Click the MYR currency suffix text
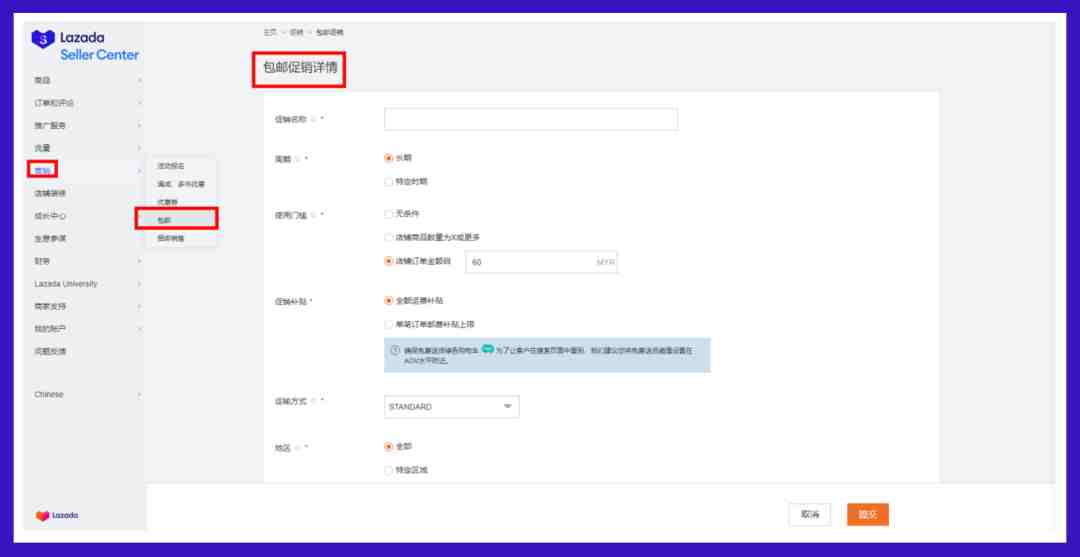Viewport: 1080px width, 557px height. (605, 262)
